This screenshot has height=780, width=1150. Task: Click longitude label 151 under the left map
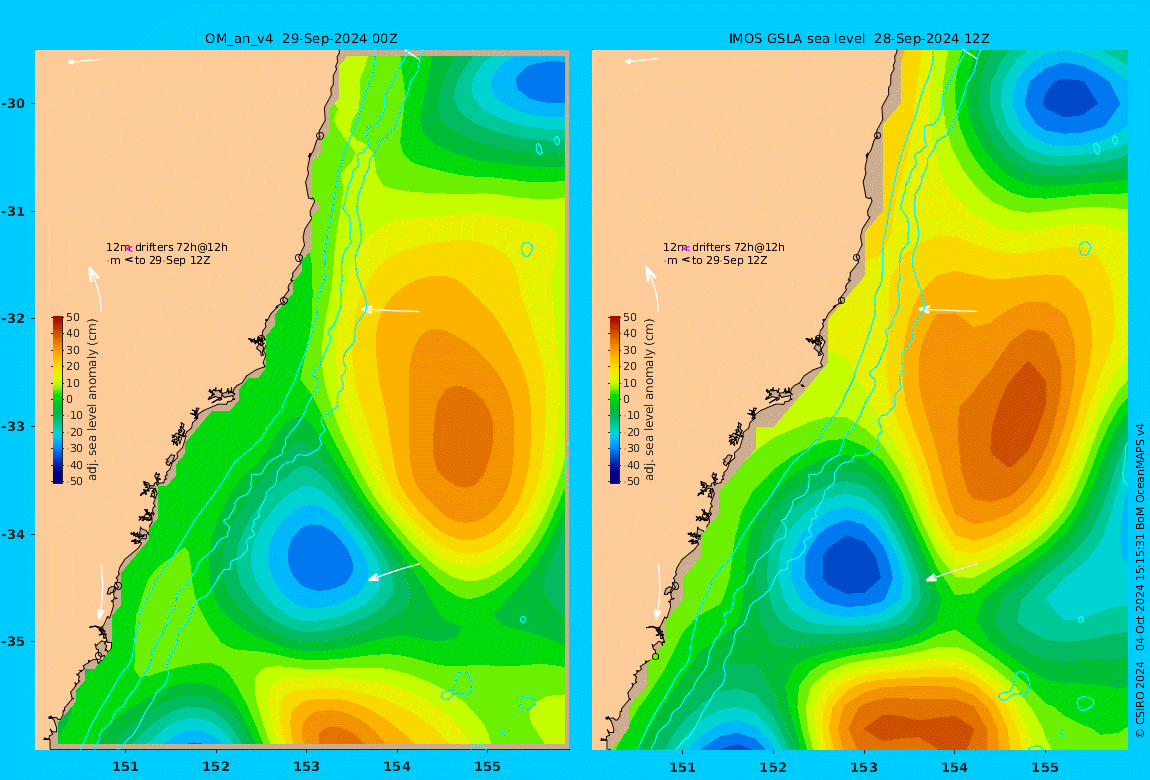(125, 767)
